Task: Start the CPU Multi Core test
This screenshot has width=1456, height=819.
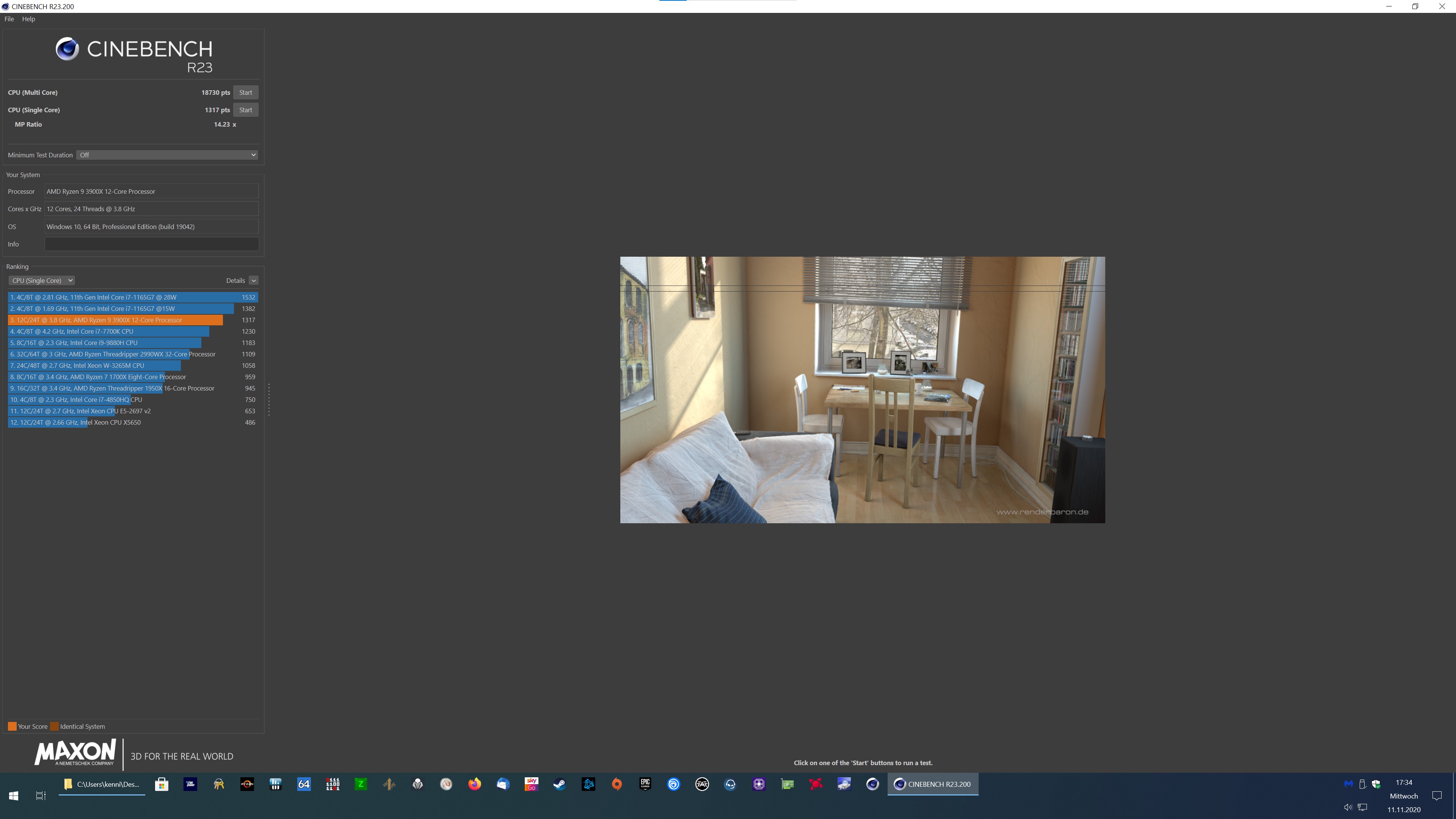Action: tap(245, 92)
